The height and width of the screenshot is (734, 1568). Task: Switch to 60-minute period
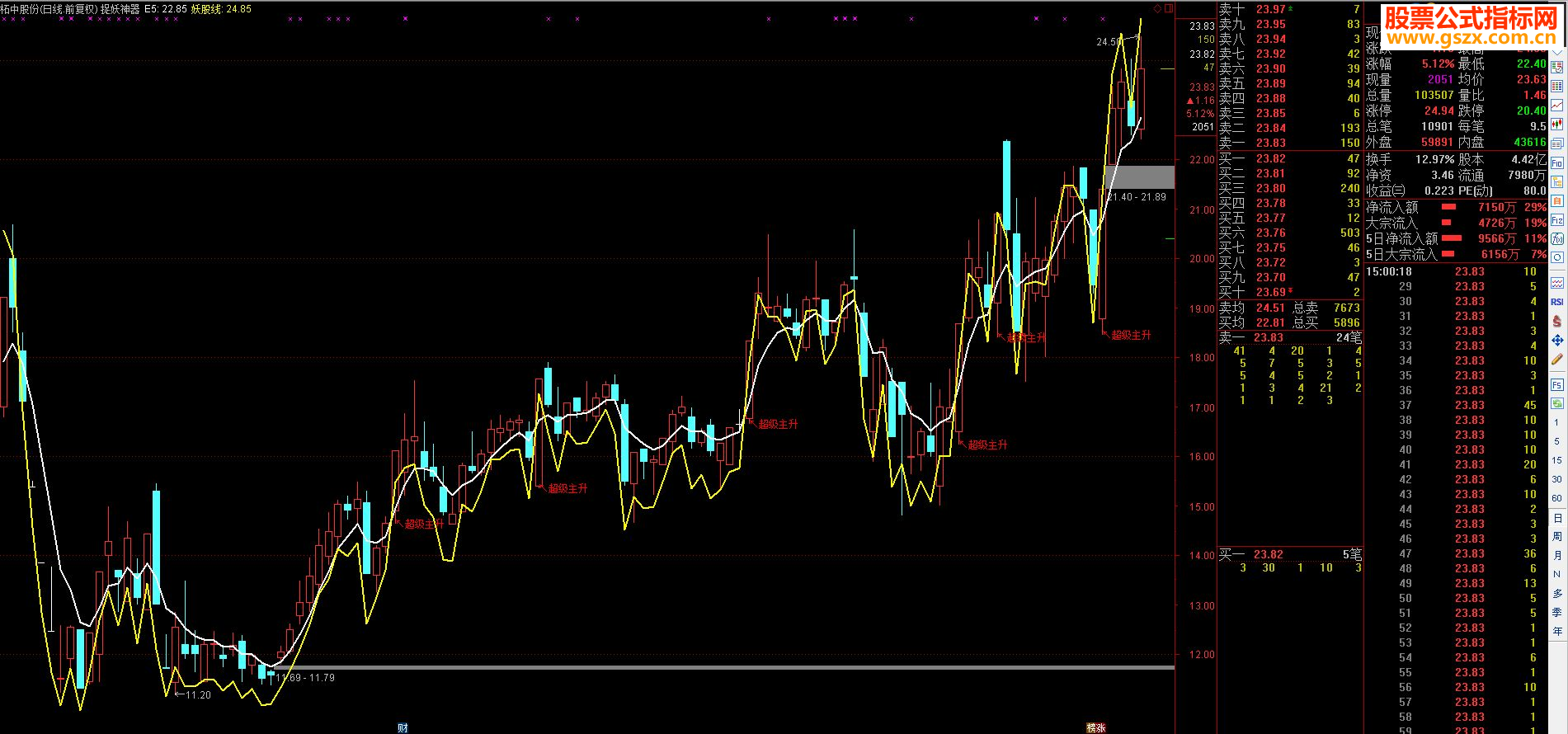click(1557, 498)
